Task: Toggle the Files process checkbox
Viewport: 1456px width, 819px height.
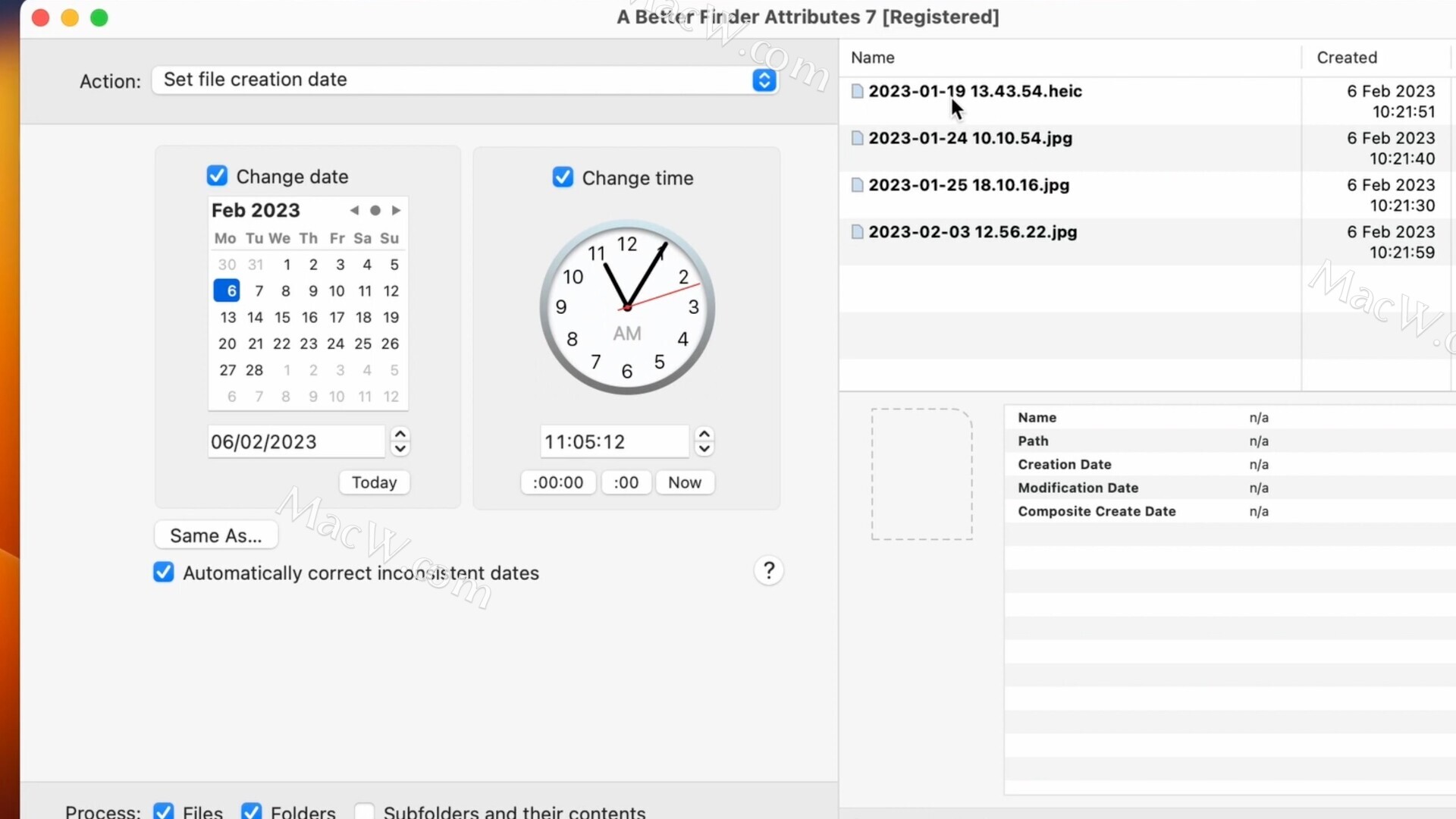Action: click(164, 811)
